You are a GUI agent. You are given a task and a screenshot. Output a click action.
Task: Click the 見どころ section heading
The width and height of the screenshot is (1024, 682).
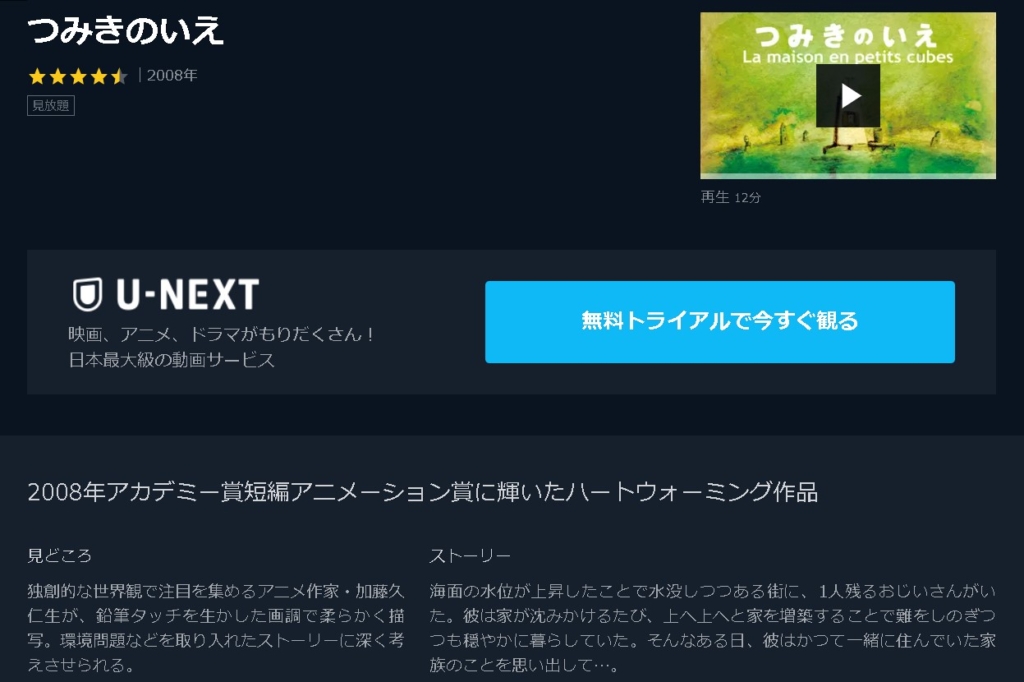(59, 556)
